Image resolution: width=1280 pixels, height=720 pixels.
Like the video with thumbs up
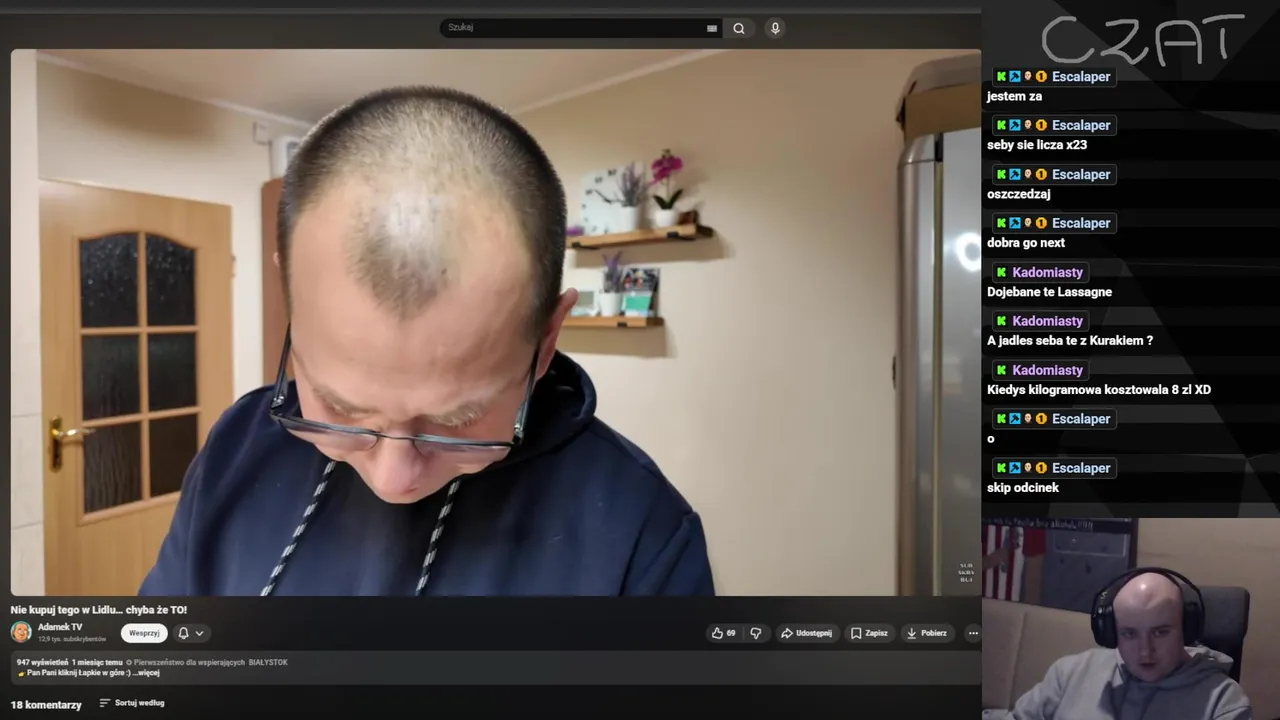(x=724, y=633)
